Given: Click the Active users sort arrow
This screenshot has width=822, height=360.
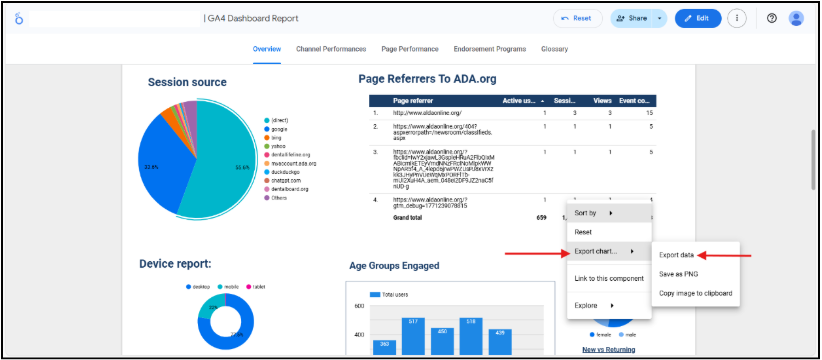Looking at the screenshot, I should (x=542, y=101).
